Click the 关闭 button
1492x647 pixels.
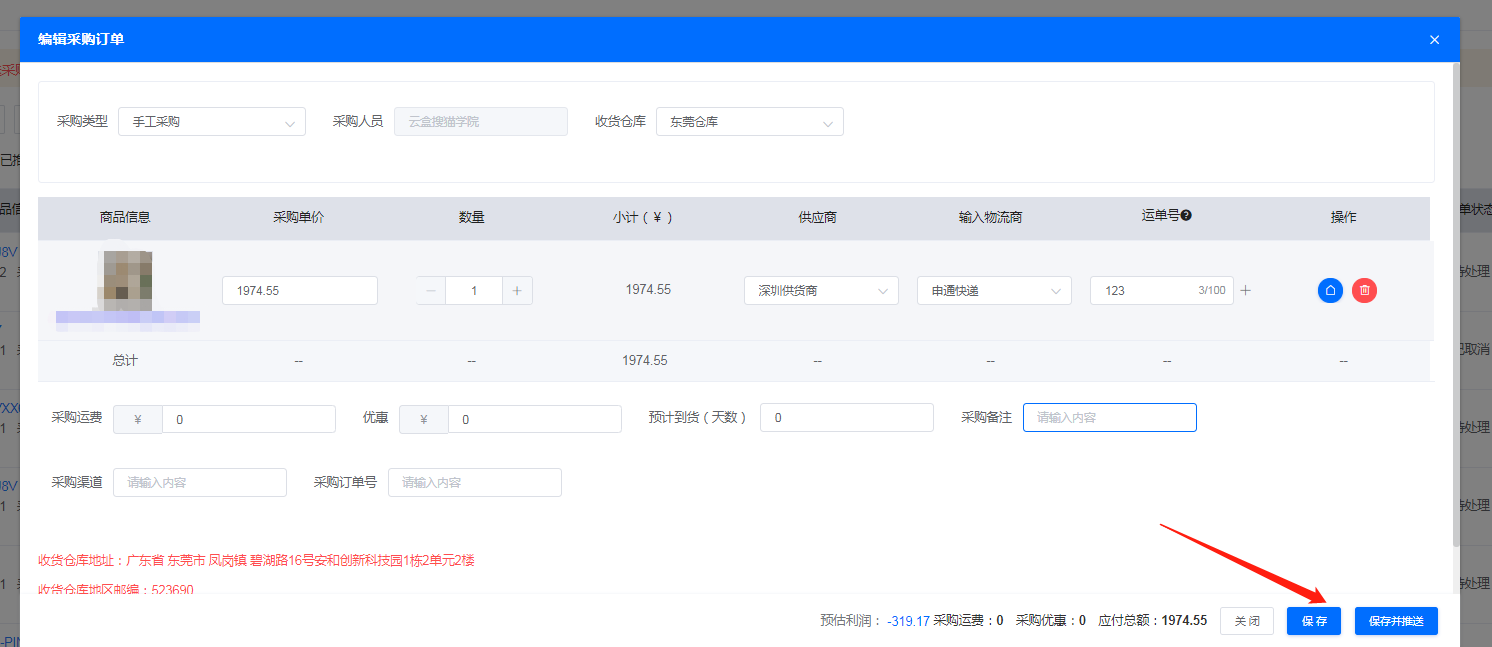(1247, 621)
